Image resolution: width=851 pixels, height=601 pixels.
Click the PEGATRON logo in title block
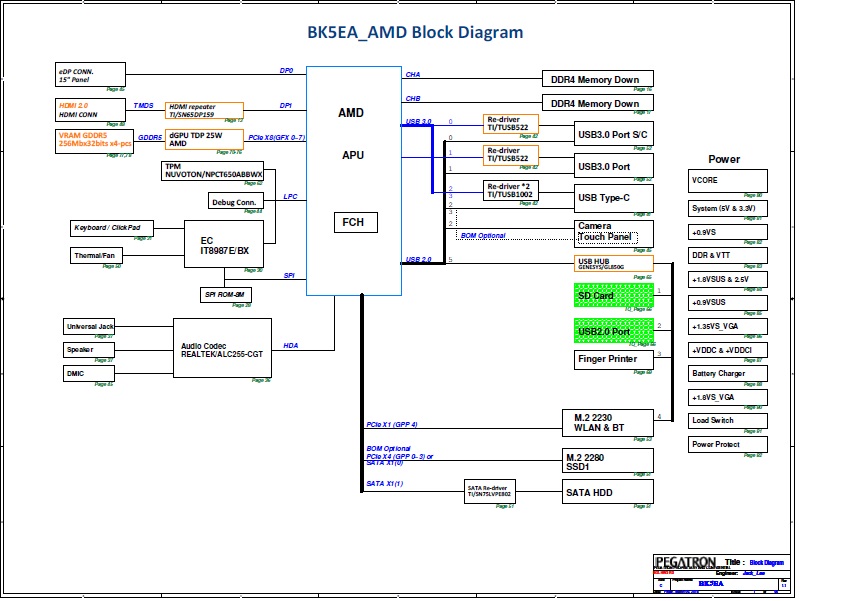click(x=686, y=562)
